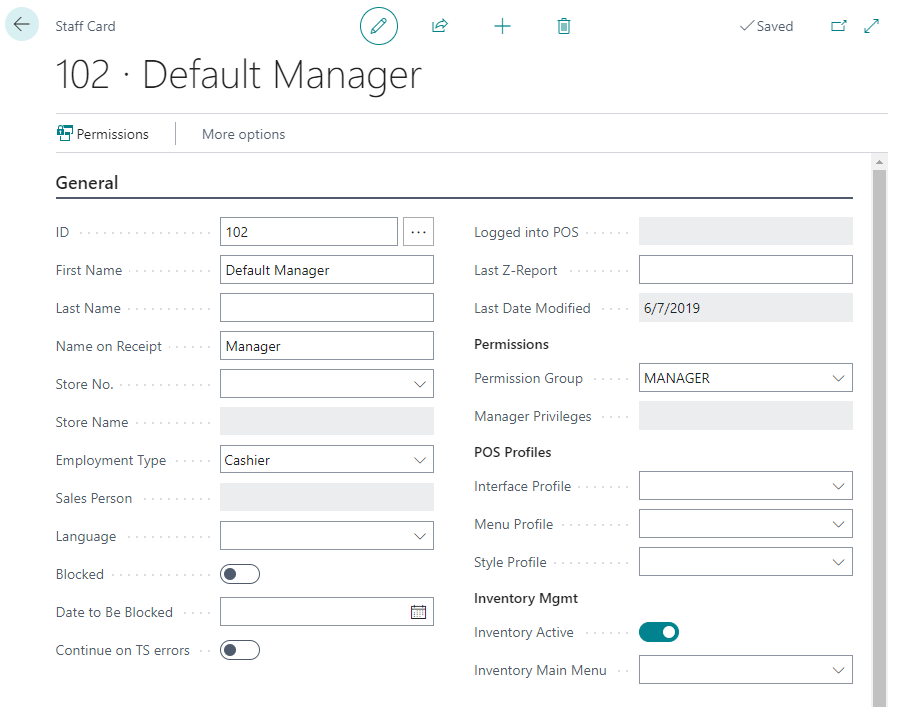The height and width of the screenshot is (707, 899).
Task: Open staff card in new window
Action: tap(839, 26)
